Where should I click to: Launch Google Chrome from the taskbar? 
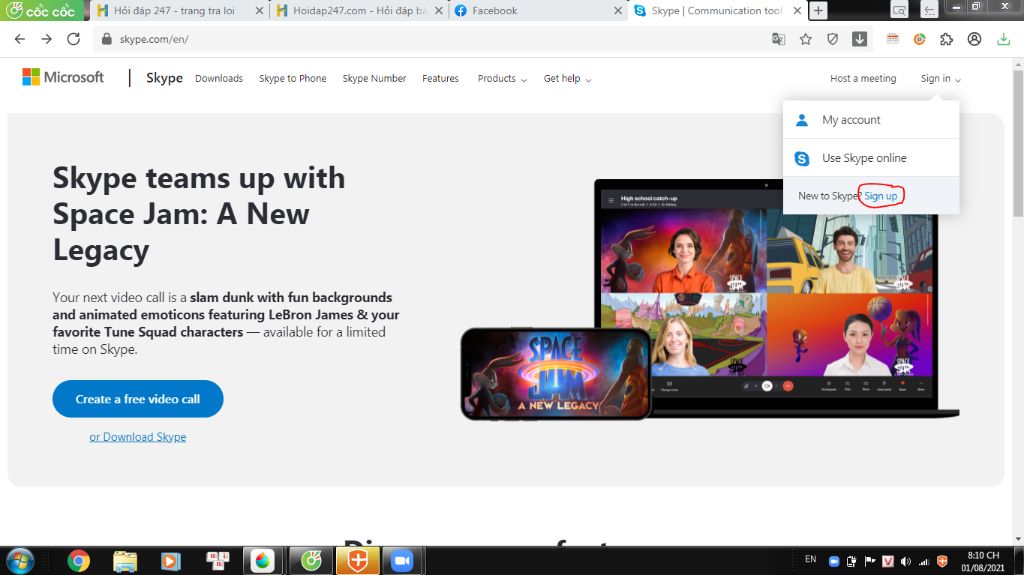coord(79,561)
